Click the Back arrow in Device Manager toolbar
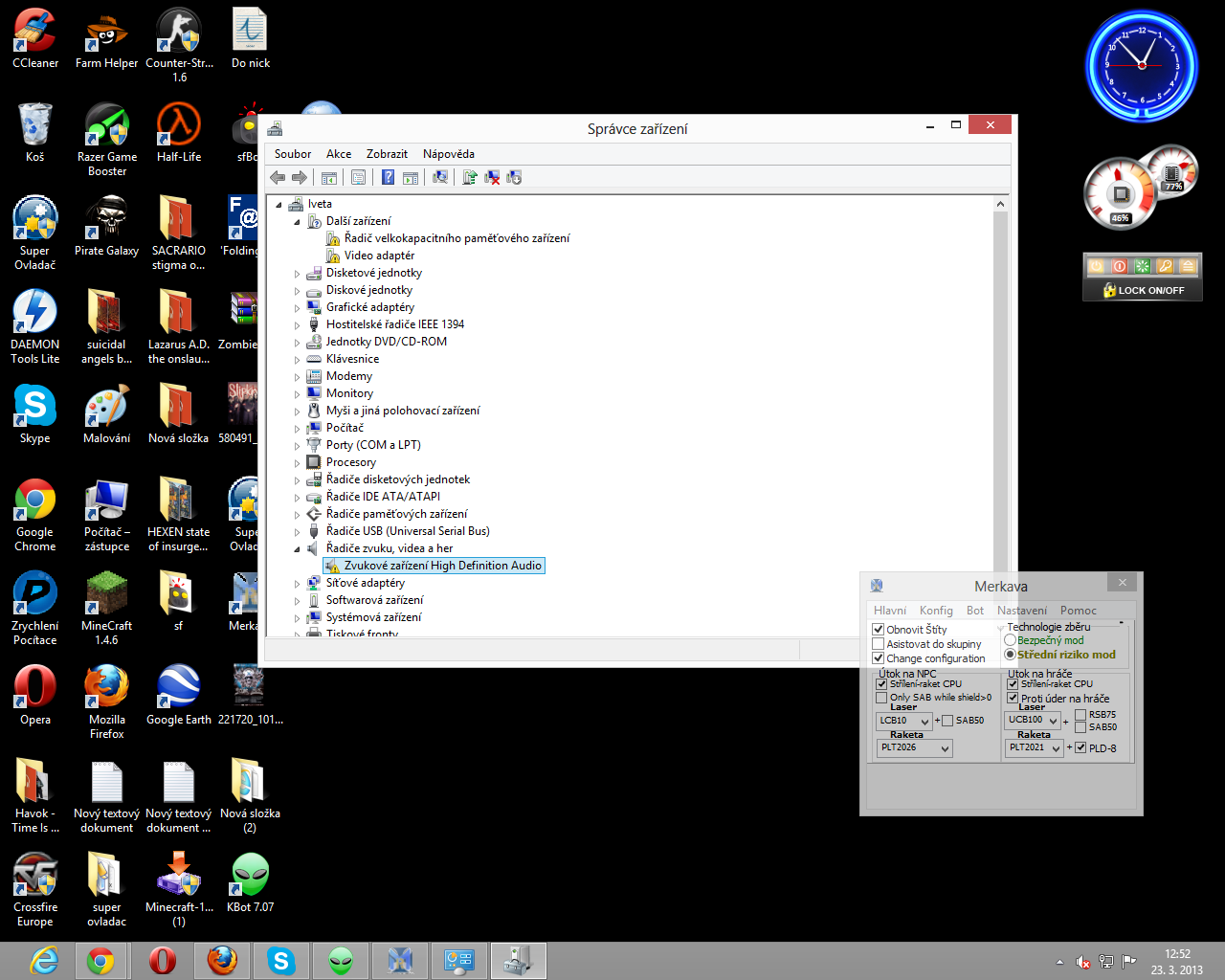This screenshot has width=1225, height=980. (278, 177)
